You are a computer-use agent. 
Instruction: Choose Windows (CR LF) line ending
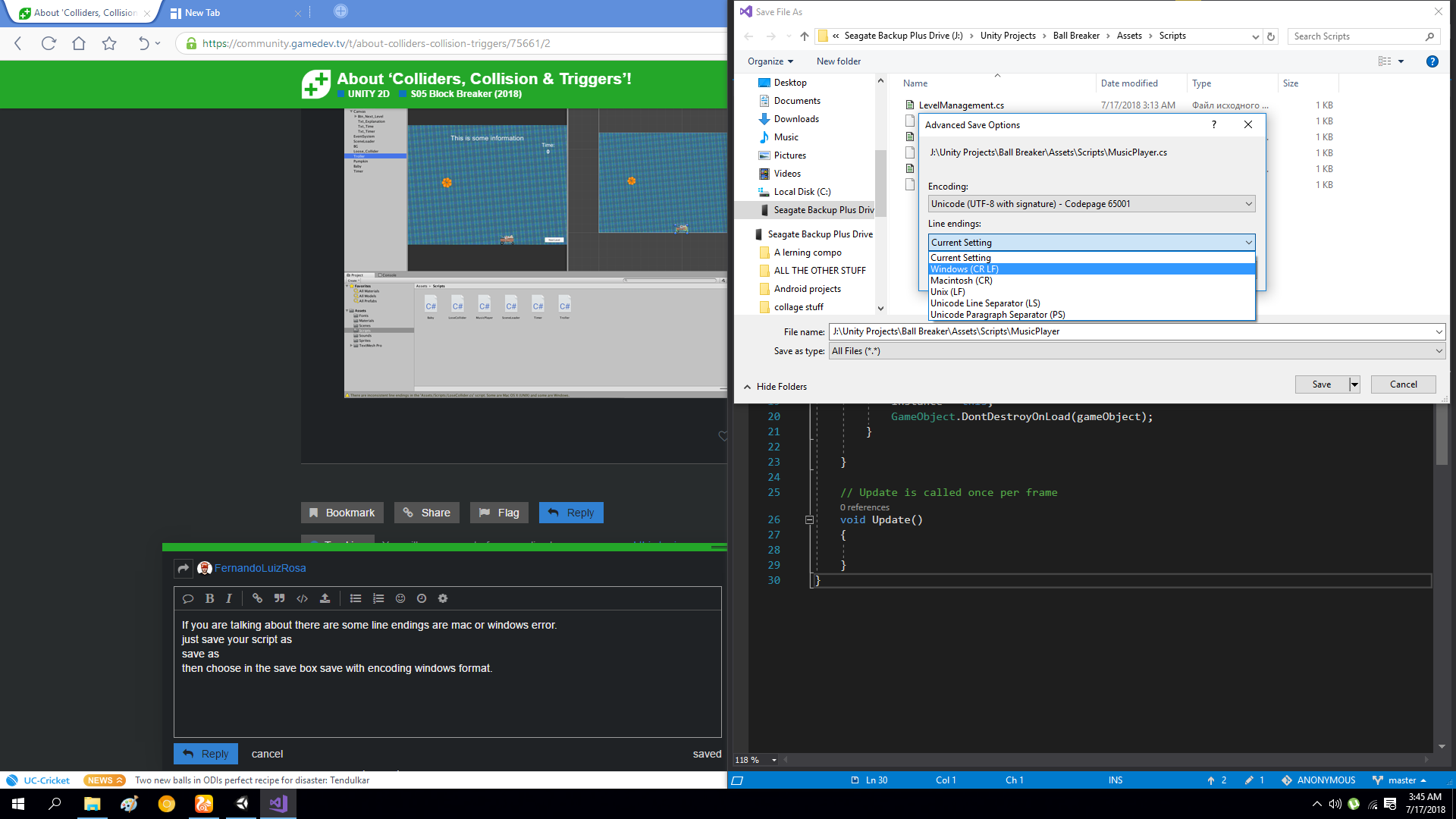1091,269
